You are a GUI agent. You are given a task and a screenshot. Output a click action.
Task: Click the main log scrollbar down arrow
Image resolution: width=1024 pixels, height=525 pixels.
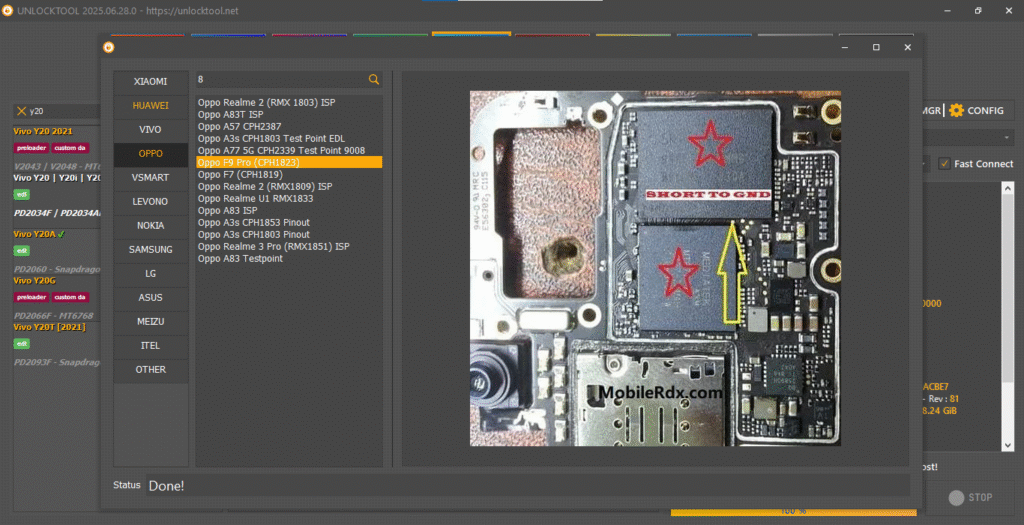(x=1008, y=445)
